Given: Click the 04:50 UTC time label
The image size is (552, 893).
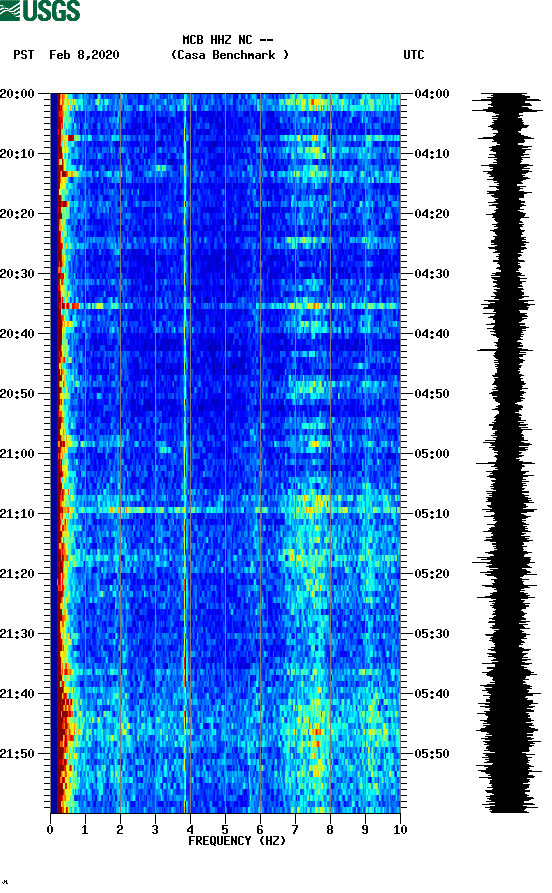Looking at the screenshot, I should point(432,394).
